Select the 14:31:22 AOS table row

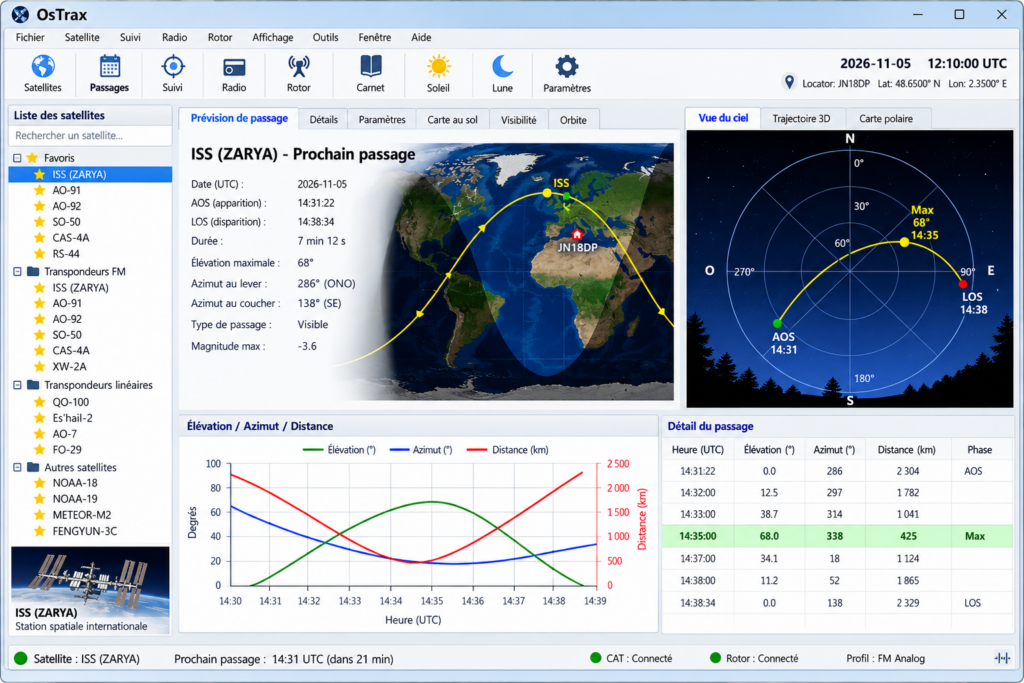click(x=837, y=471)
